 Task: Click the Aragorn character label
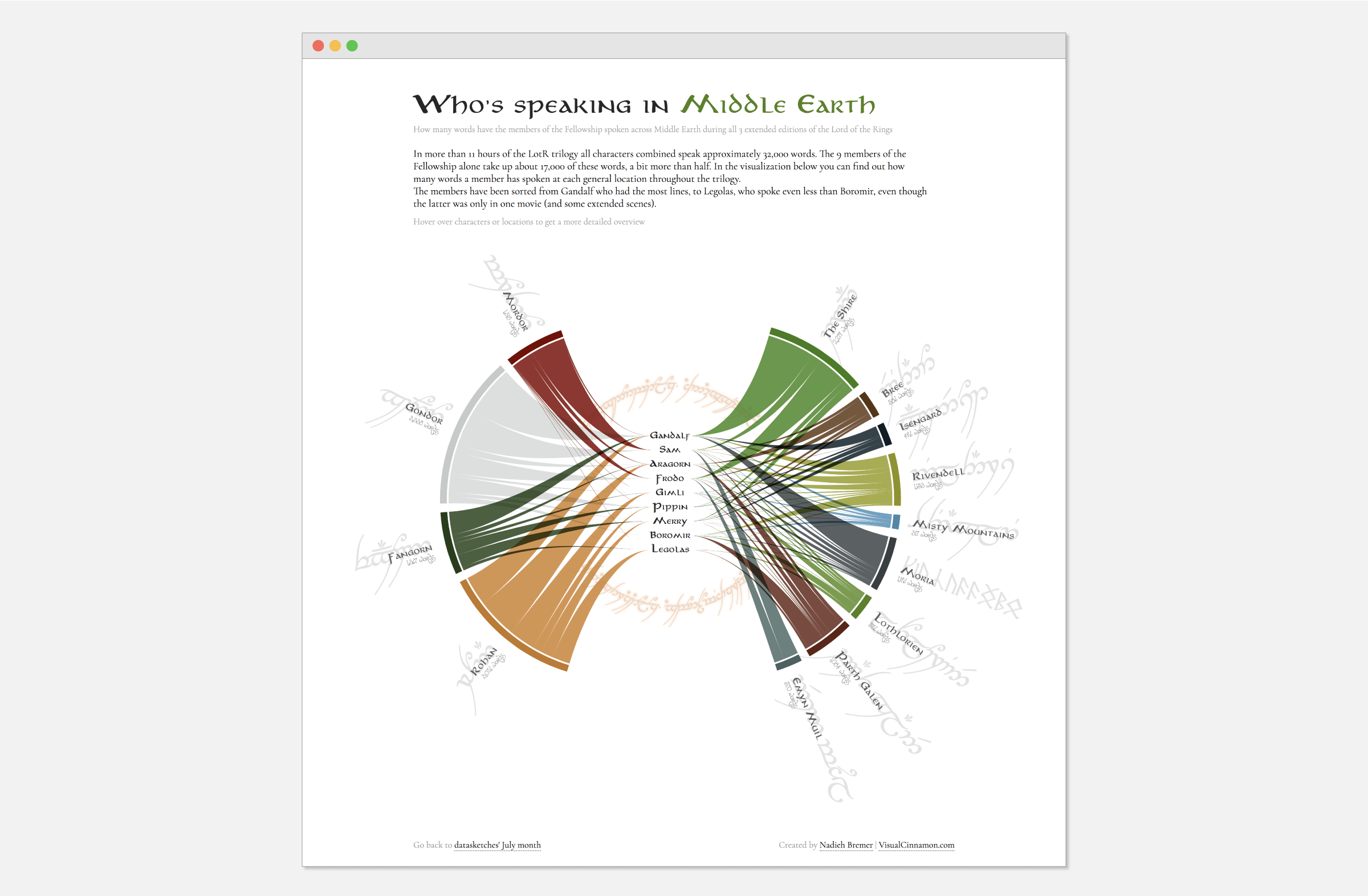tap(670, 464)
